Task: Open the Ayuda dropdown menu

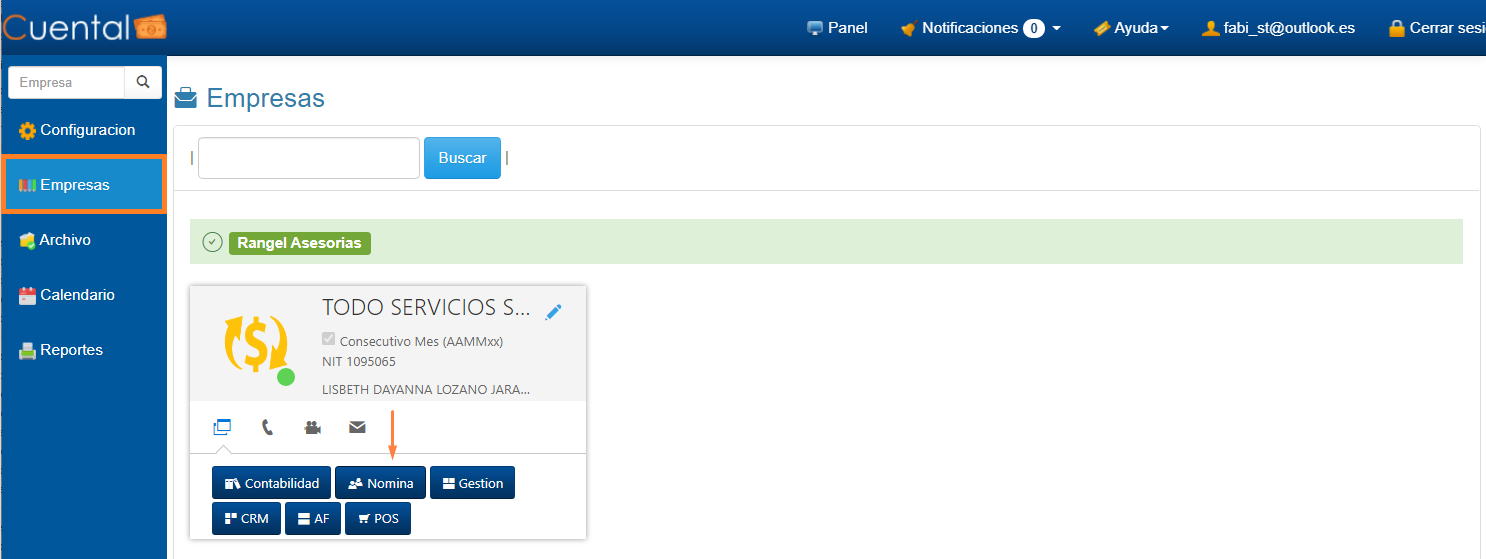Action: [x=1131, y=28]
